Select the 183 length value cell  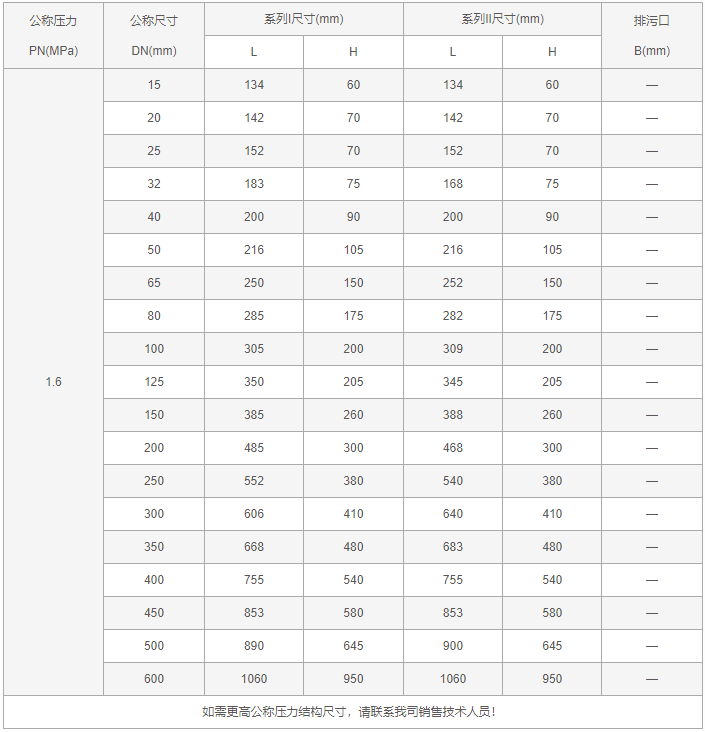click(254, 184)
